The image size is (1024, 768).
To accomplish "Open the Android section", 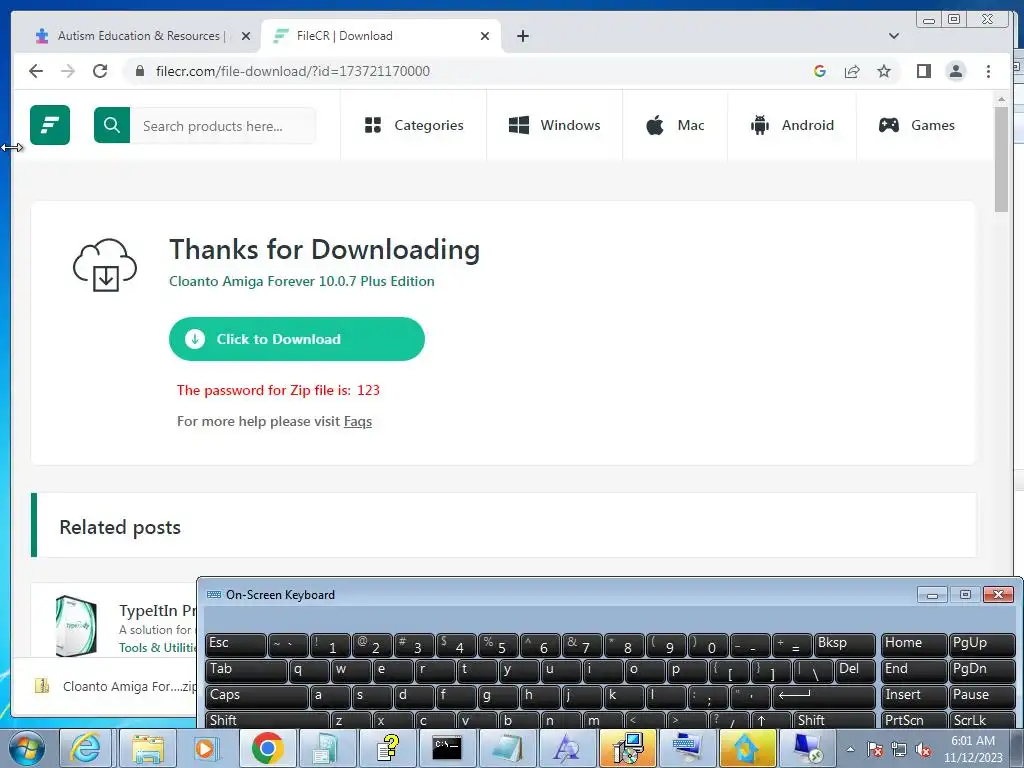I will [792, 125].
